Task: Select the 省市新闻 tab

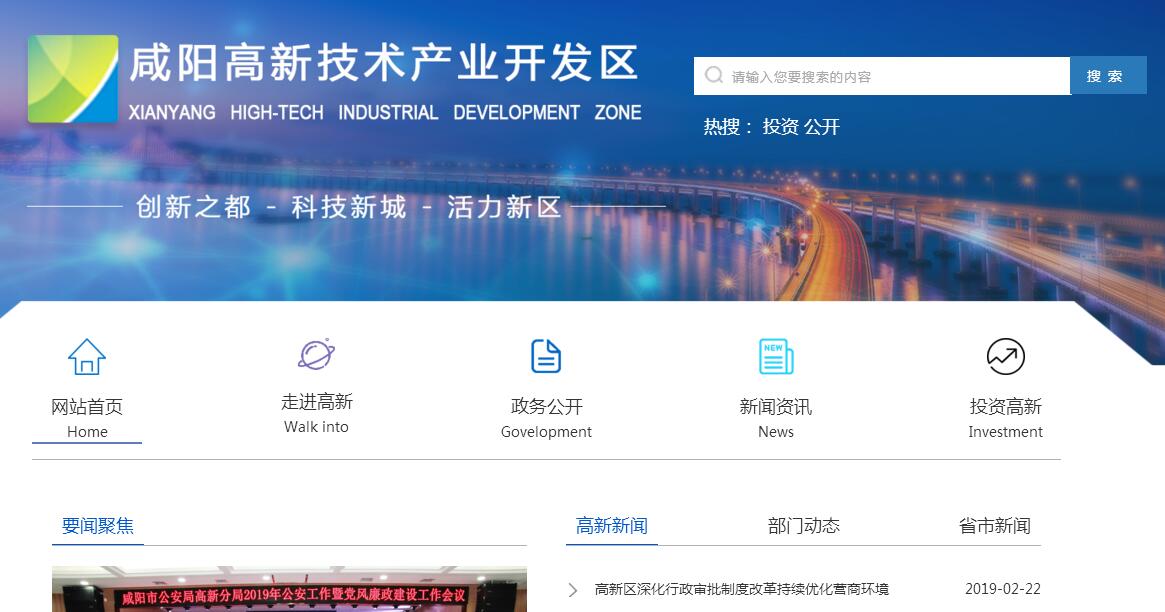Action: tap(994, 526)
